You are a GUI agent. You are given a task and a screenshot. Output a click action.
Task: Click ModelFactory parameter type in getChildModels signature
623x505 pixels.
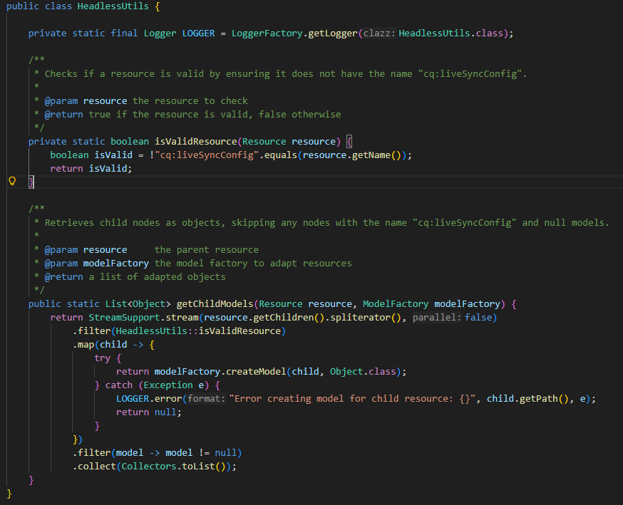395,304
